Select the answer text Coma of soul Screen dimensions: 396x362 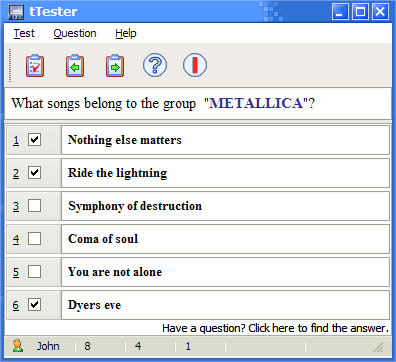click(x=103, y=239)
